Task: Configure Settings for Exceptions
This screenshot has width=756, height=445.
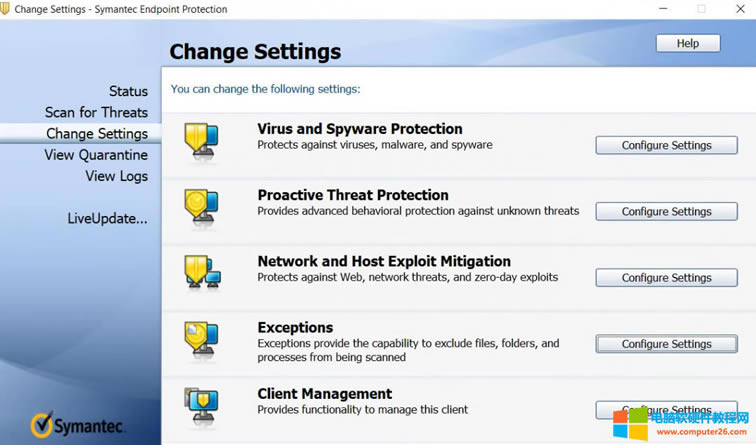Action: [666, 343]
